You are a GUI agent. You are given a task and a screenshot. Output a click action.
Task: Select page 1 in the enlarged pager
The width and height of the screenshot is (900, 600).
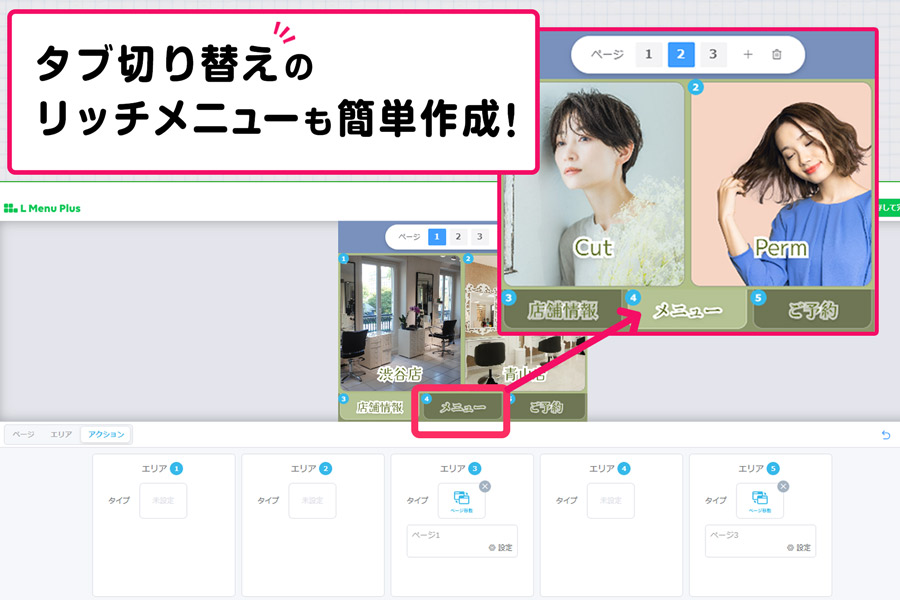(x=648, y=54)
